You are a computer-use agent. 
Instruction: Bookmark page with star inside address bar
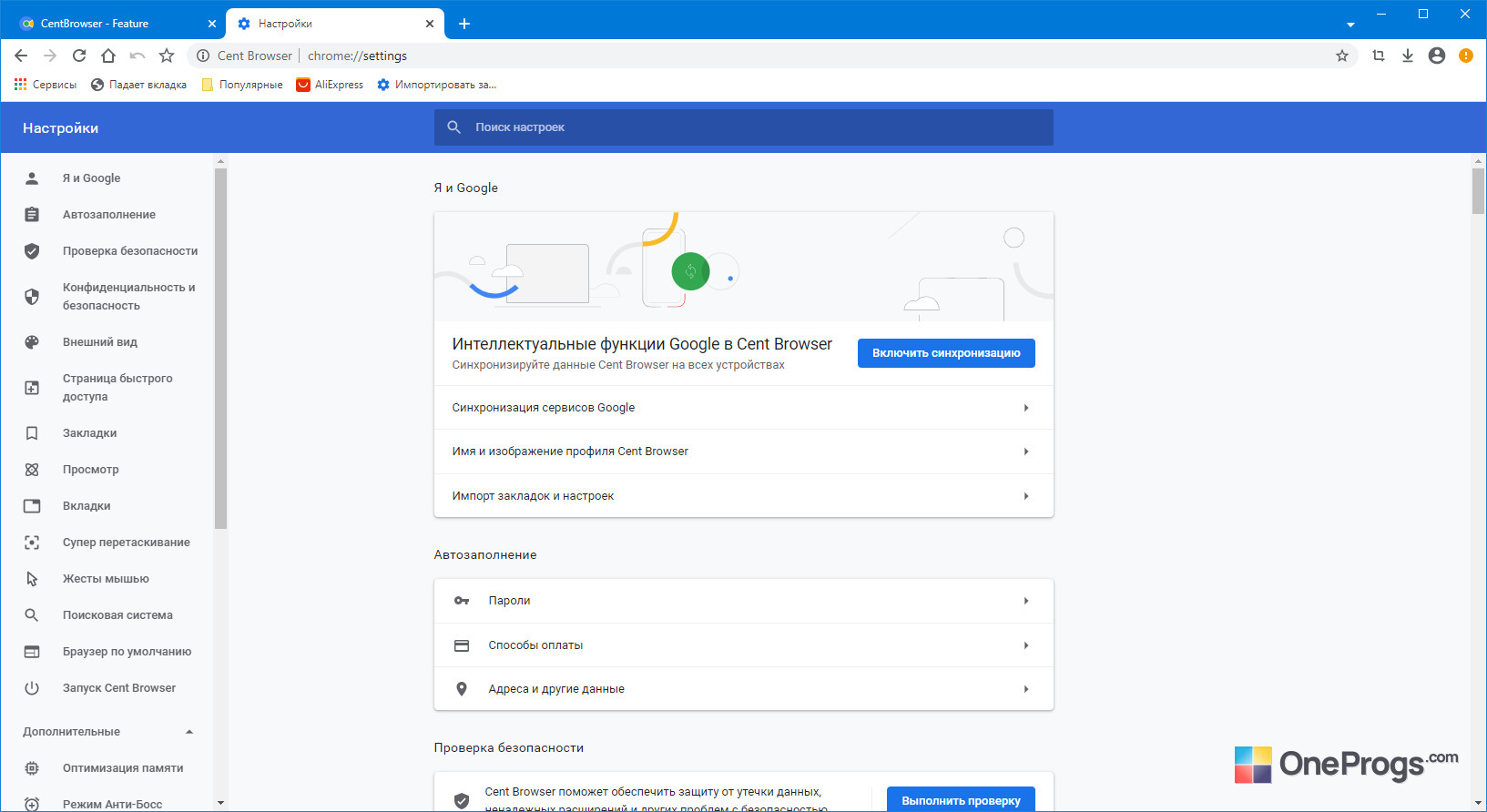[1342, 56]
